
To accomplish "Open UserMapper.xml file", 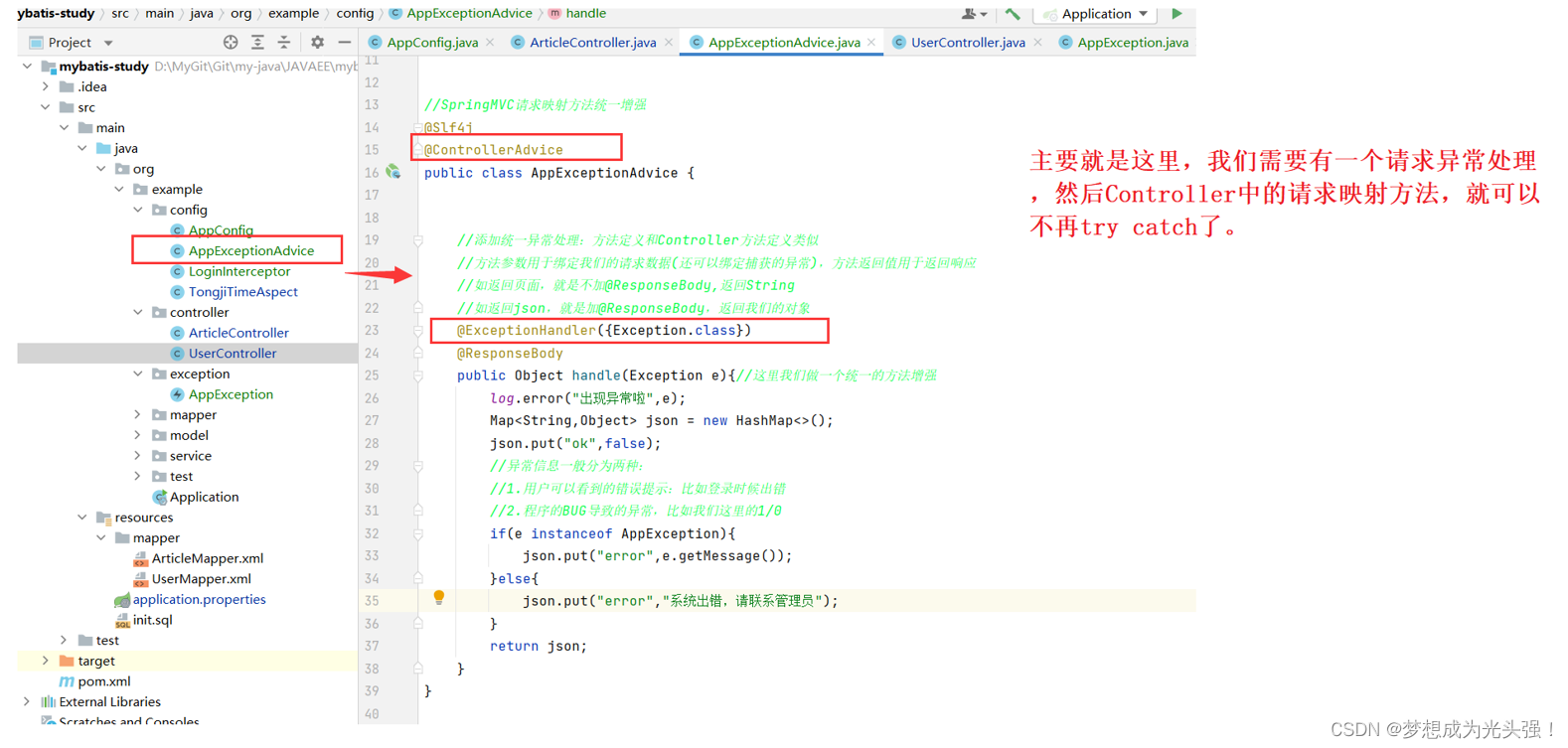I will point(201,579).
